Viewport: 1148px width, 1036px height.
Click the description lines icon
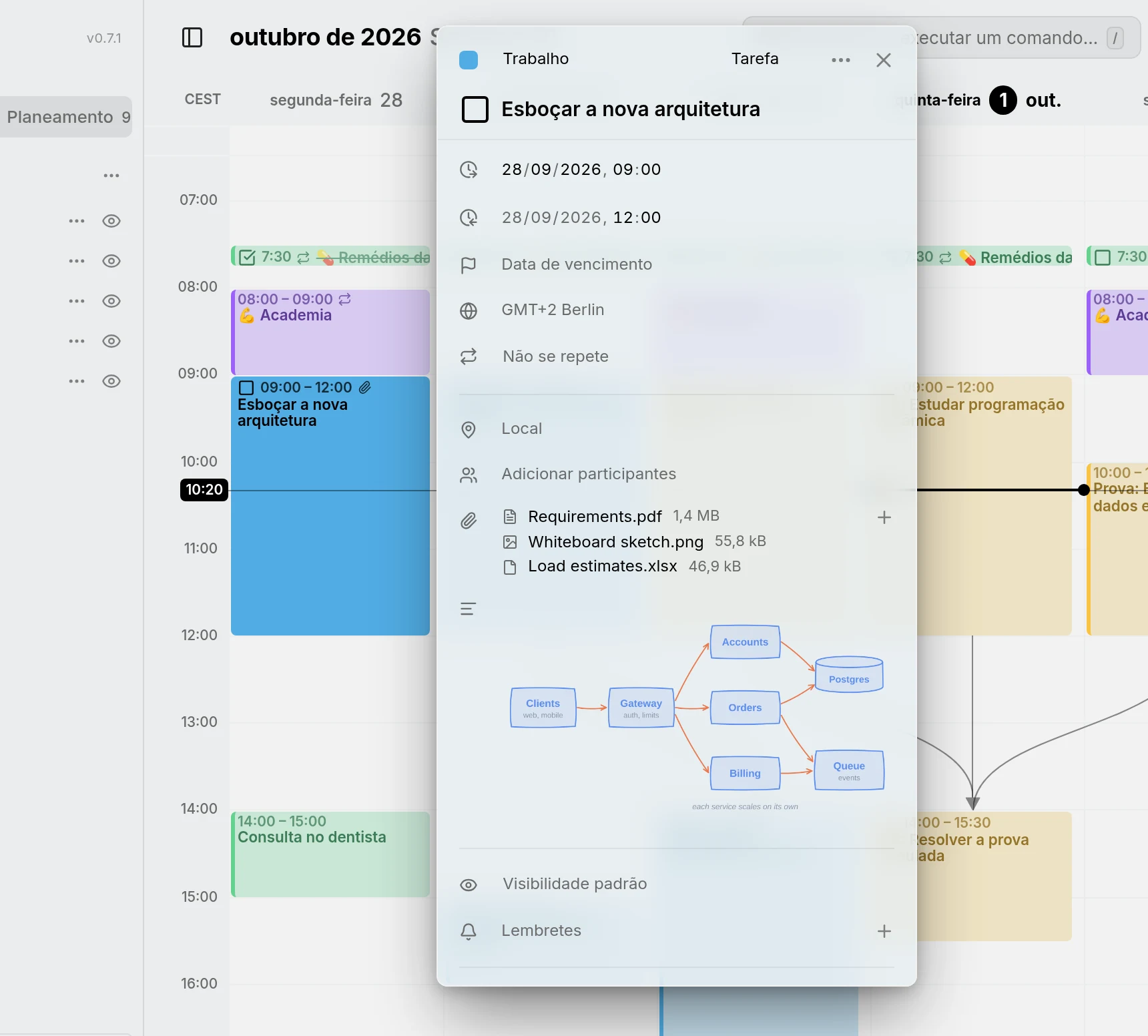[469, 609]
